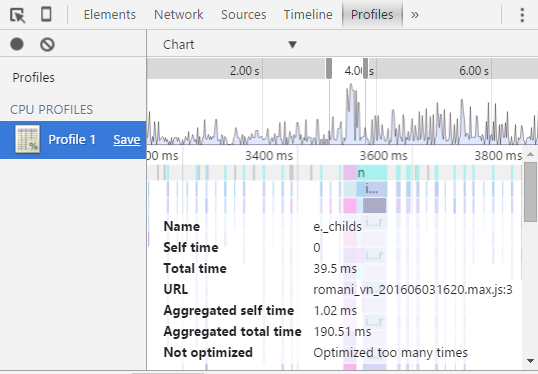The image size is (538, 374).
Task: Click the 3400 ms ruler label
Action: [269, 156]
